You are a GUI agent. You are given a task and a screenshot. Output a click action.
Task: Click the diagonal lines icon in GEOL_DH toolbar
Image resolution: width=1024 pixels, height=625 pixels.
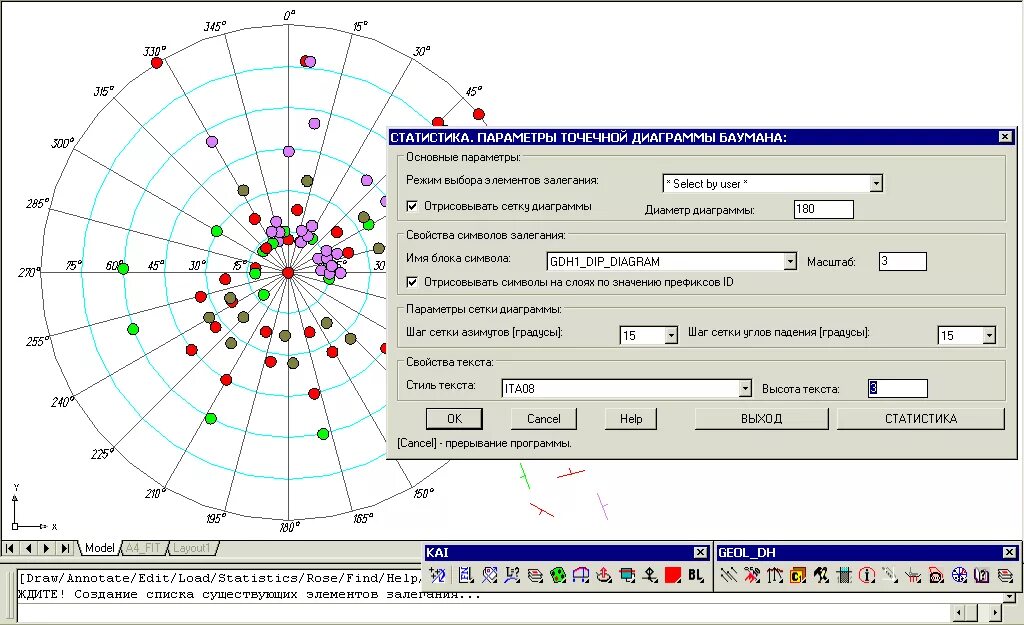[x=730, y=575]
